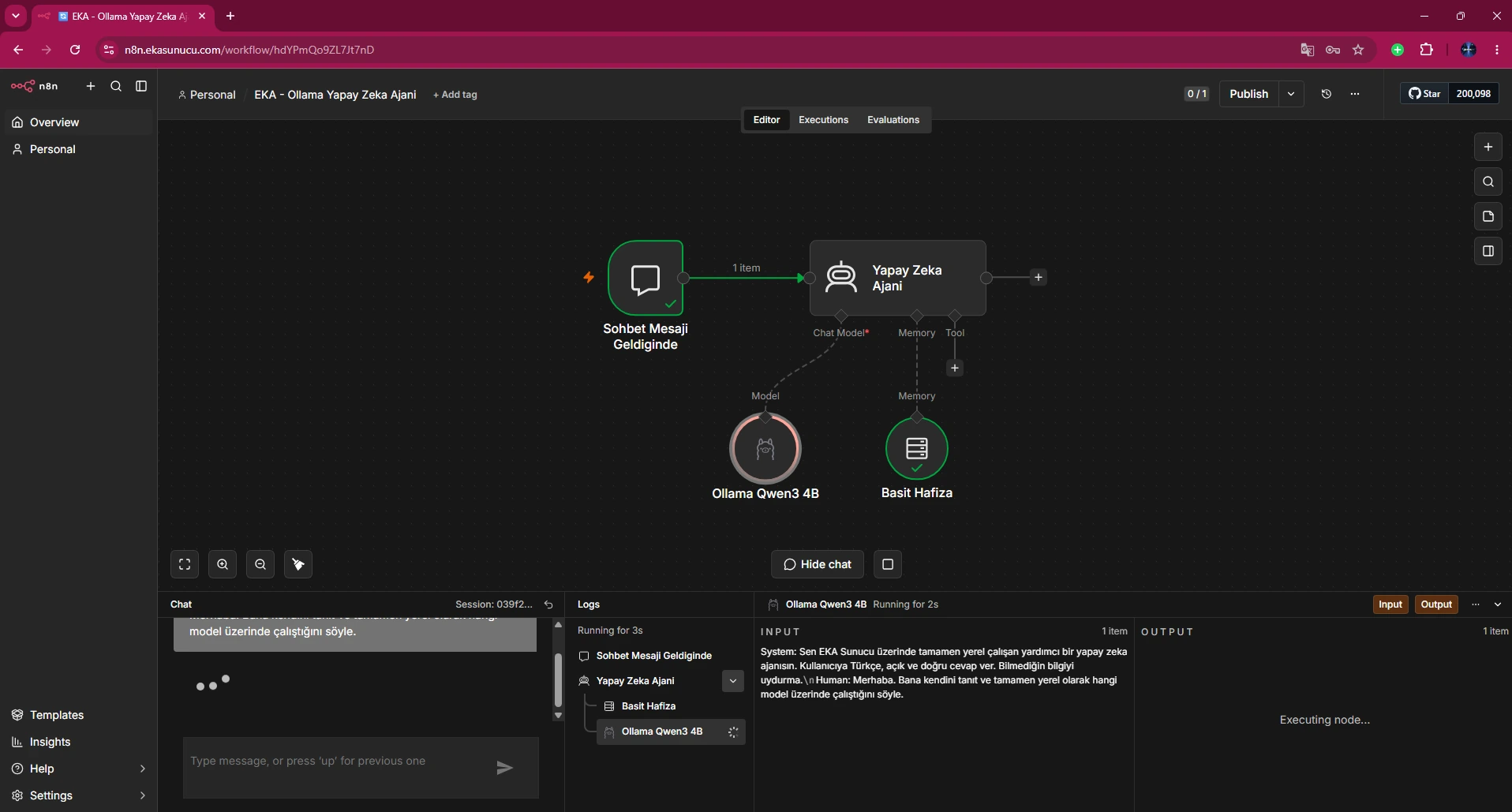Select the Basit Hafiza memory node
1512x812 pixels.
tap(917, 448)
